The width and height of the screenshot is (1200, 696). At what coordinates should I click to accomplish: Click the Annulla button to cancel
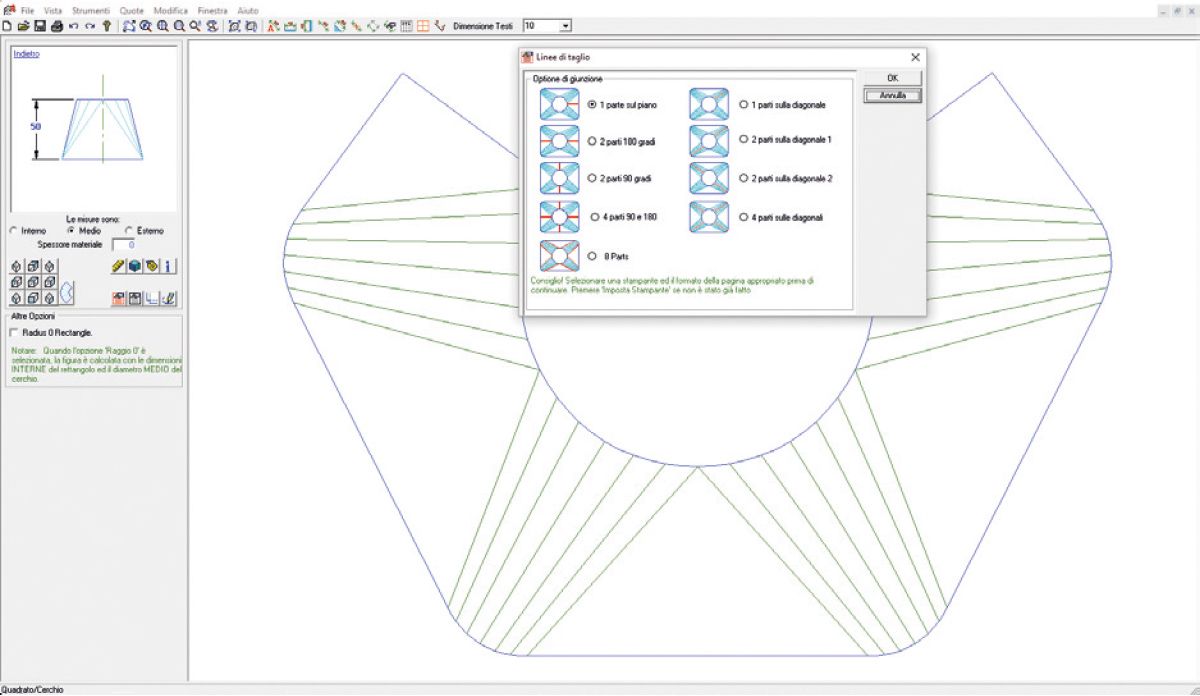[892, 96]
